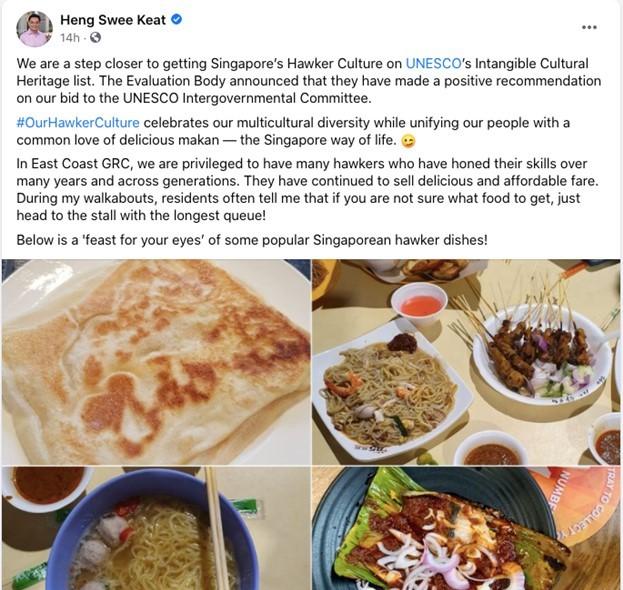Open Heng Swee Keat's profile picture
Image resolution: width=623 pixels, height=590 pixels.
[35, 29]
